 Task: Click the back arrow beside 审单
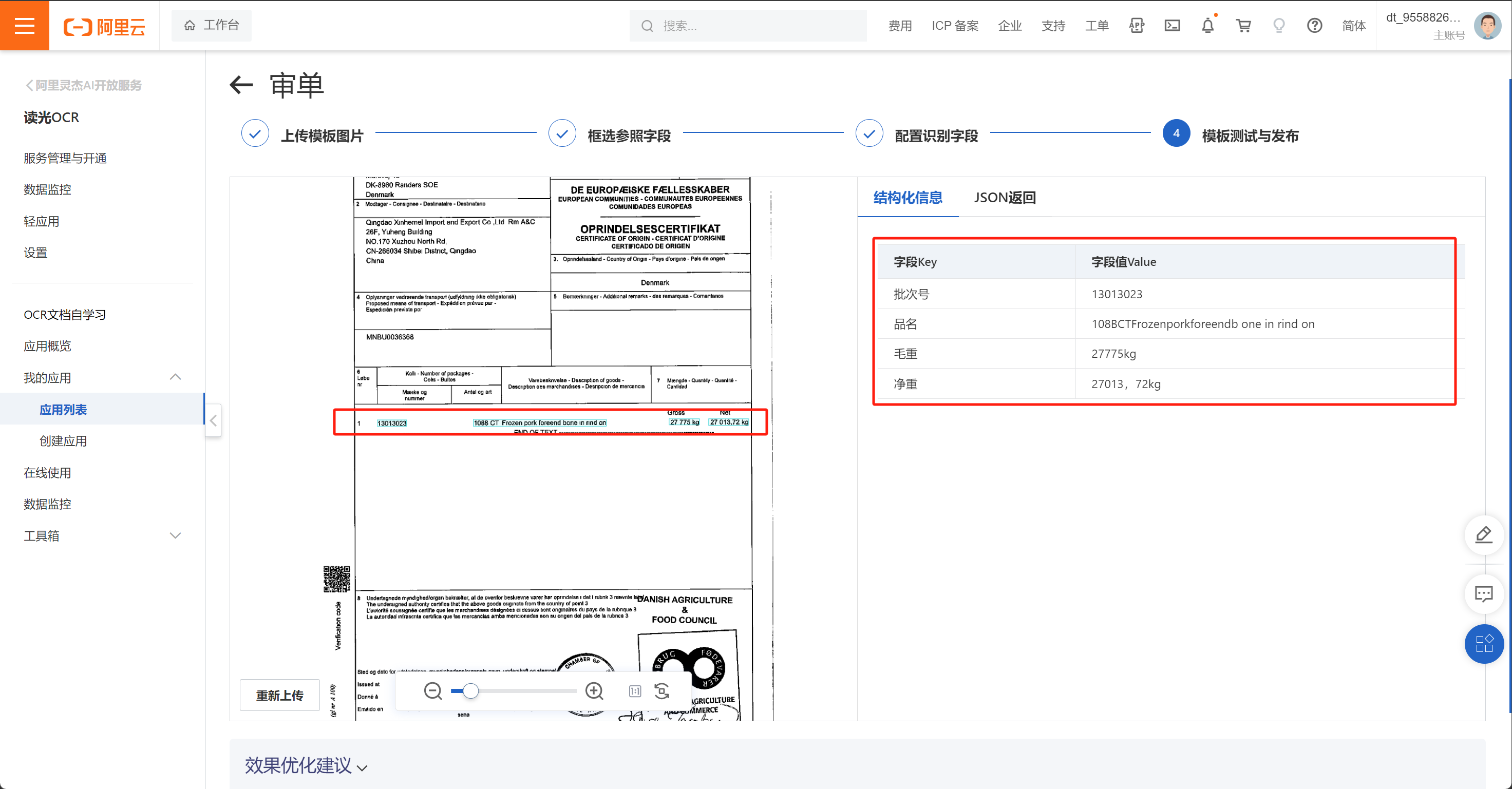[x=241, y=86]
